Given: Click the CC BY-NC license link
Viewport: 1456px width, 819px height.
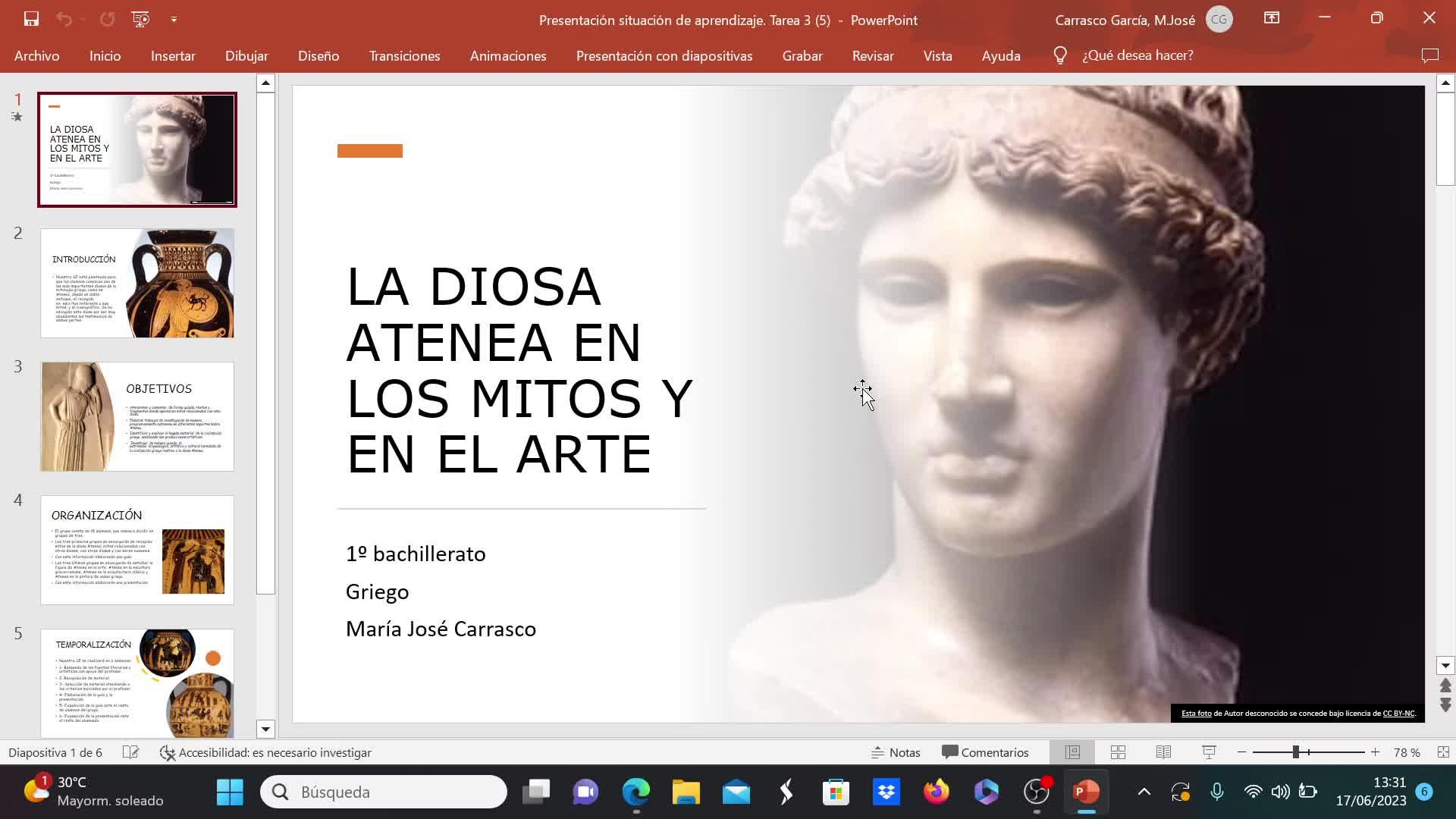Looking at the screenshot, I should 1398,714.
